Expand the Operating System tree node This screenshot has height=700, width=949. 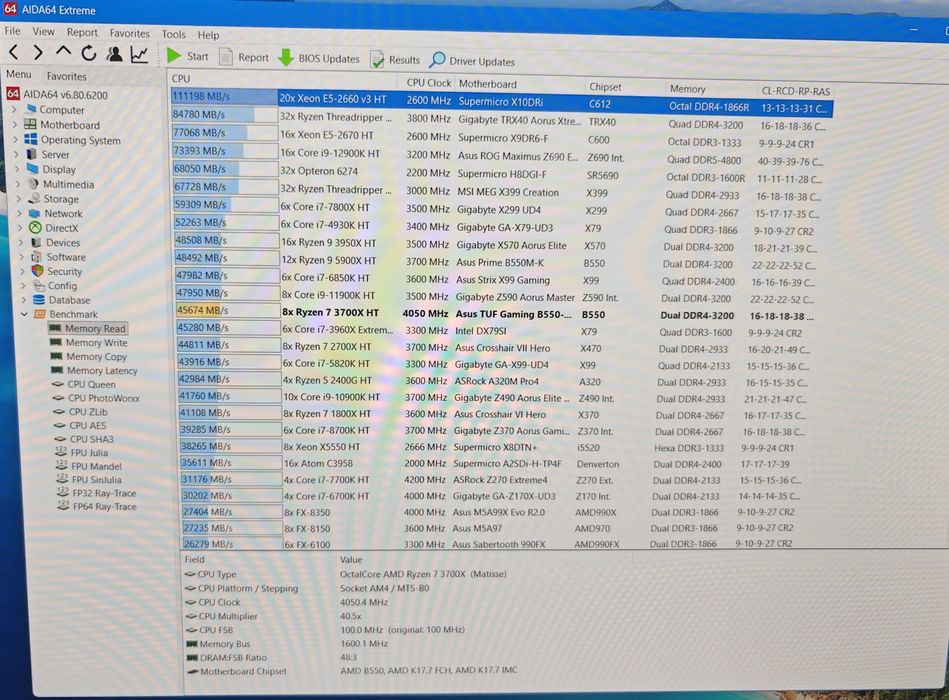(15, 140)
